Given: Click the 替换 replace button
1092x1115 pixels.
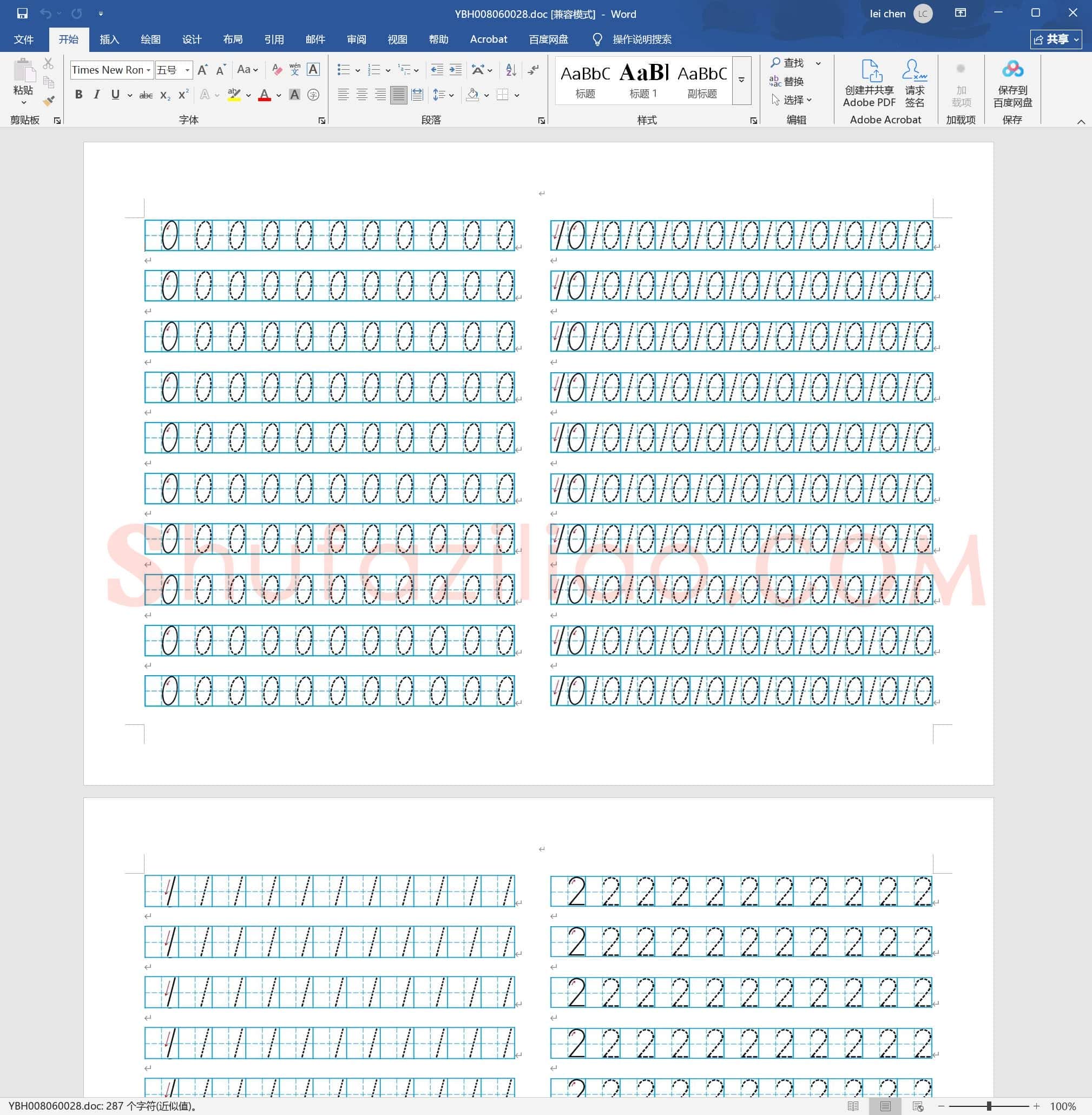Looking at the screenshot, I should [x=786, y=81].
